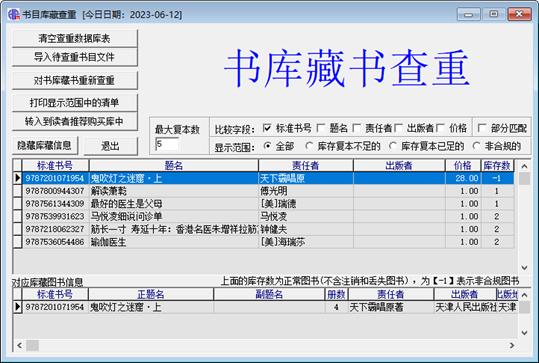This screenshot has width=539, height=363.
Task: Click the horizontal scrollbar left arrow
Action: coord(19,345)
